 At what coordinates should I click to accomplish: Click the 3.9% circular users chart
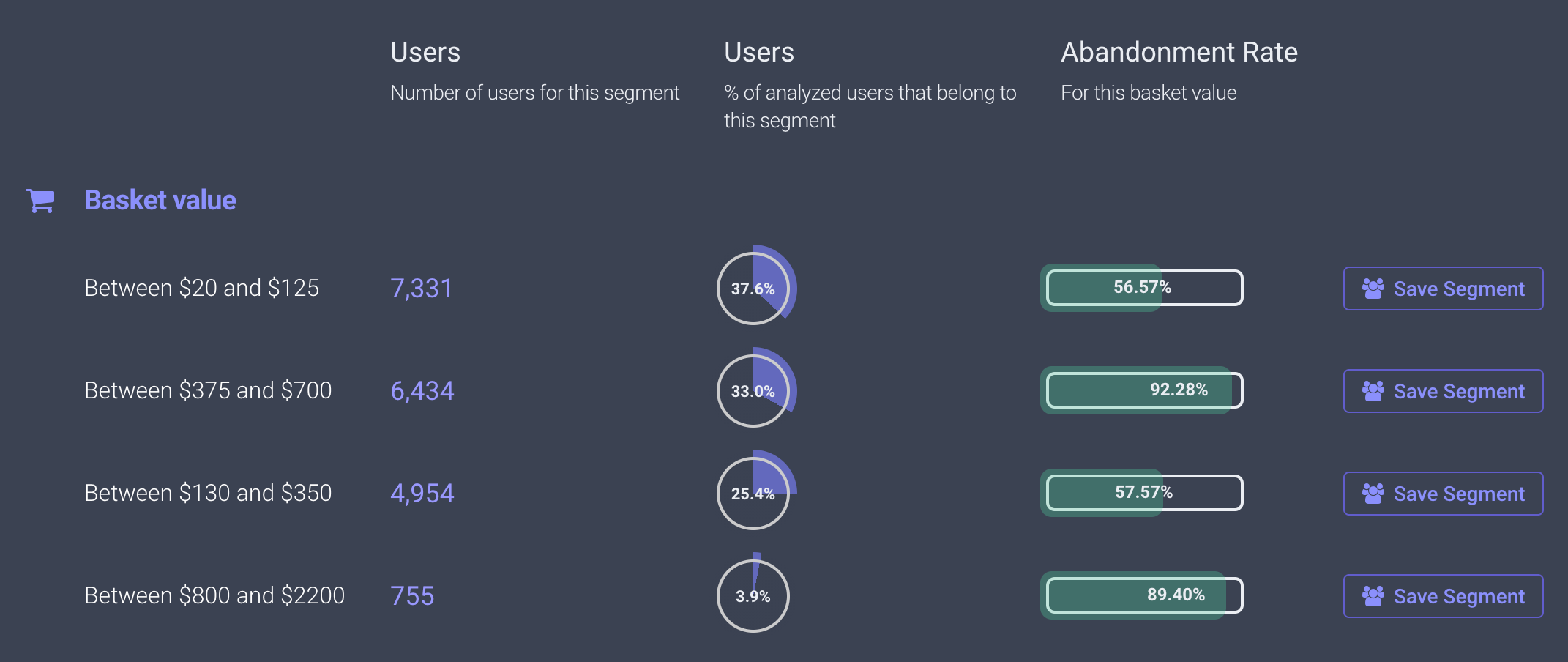pyautogui.click(x=753, y=594)
